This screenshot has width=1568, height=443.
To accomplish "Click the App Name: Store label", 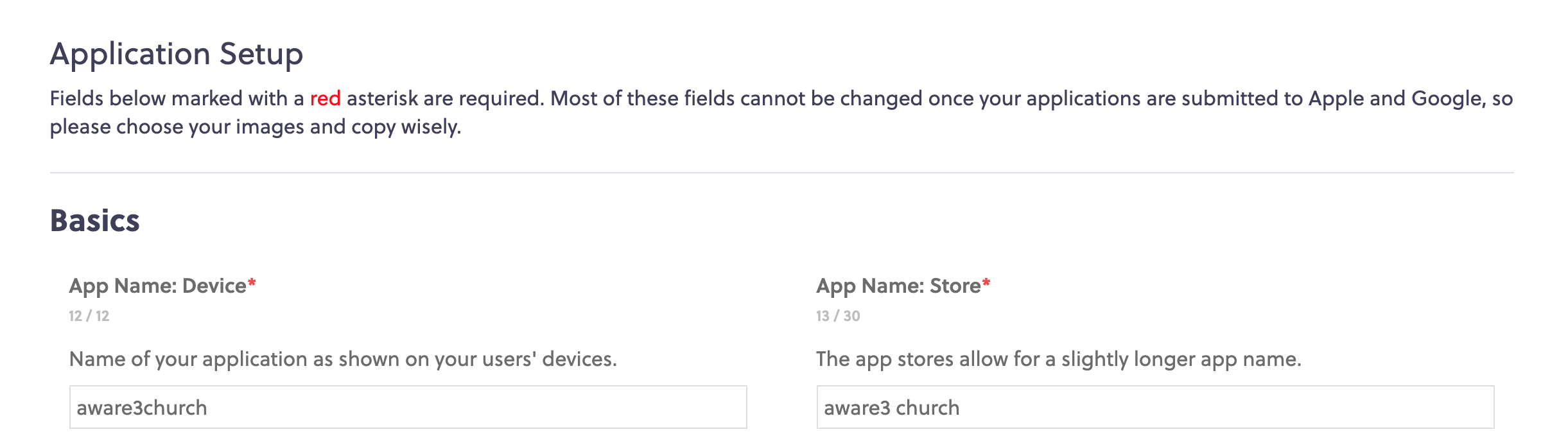I will tap(898, 286).
